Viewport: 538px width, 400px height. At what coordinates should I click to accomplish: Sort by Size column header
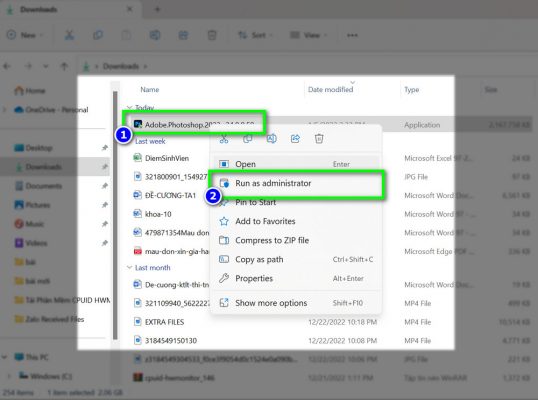491,90
